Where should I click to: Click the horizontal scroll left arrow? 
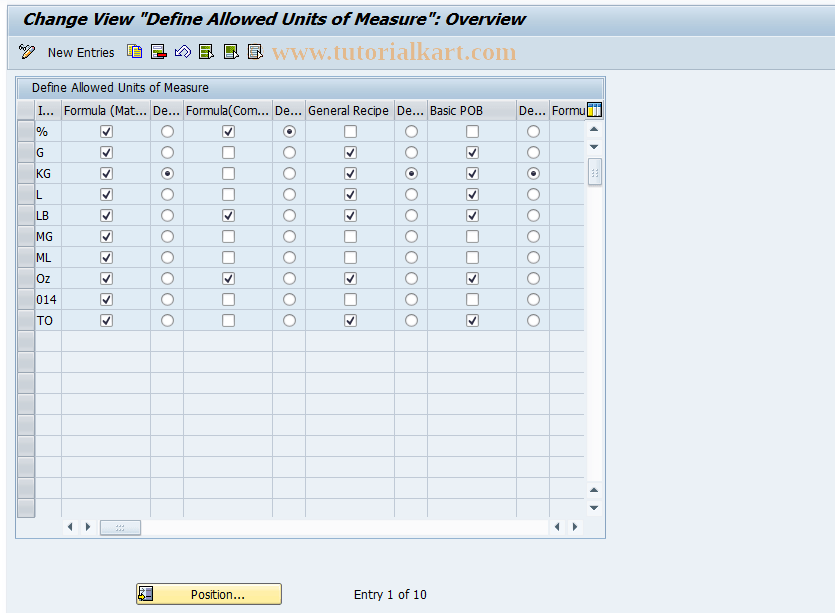coord(69,526)
